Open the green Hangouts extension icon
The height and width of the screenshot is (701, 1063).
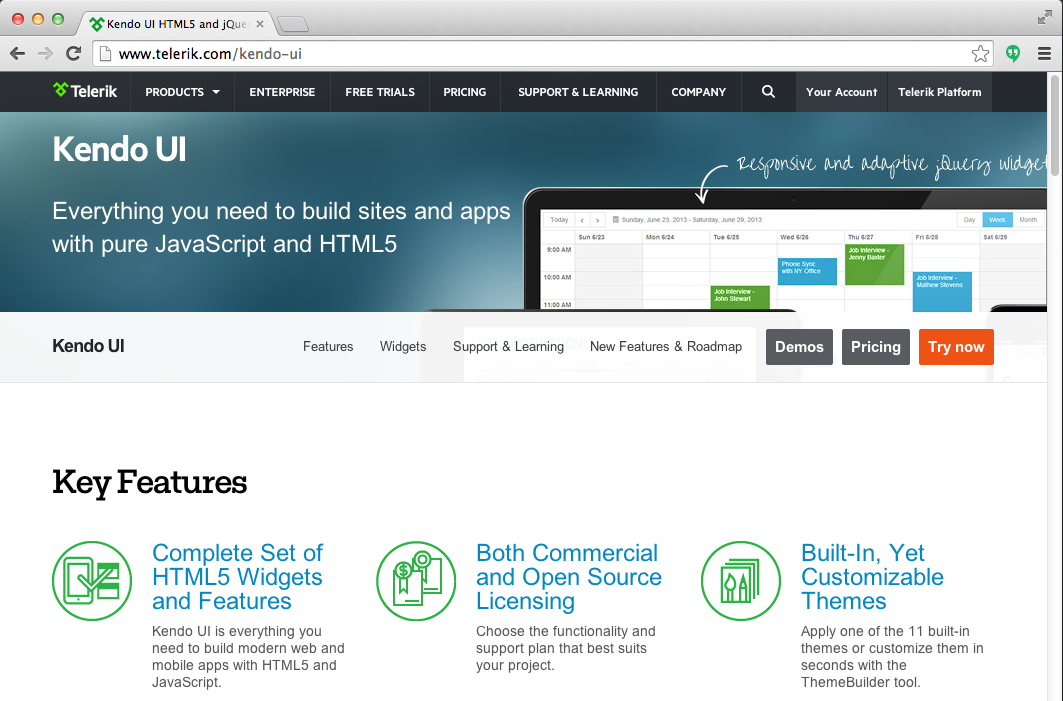[x=1013, y=54]
